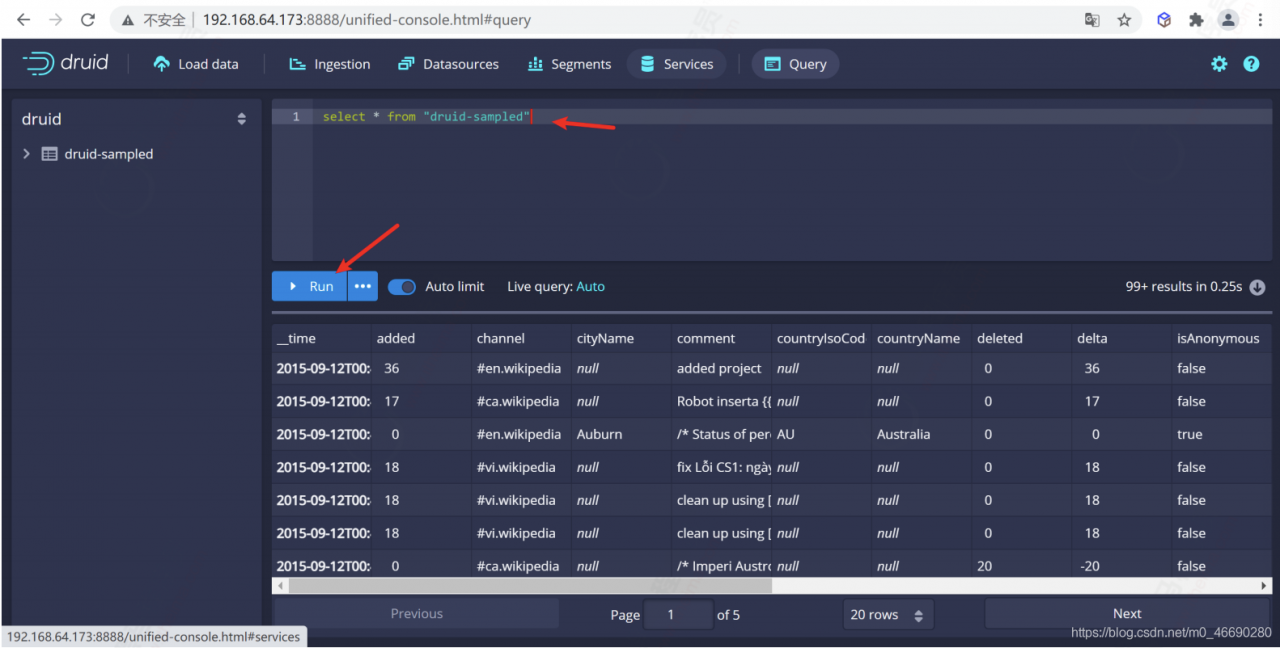Click the not secure warning icon

(x=128, y=20)
